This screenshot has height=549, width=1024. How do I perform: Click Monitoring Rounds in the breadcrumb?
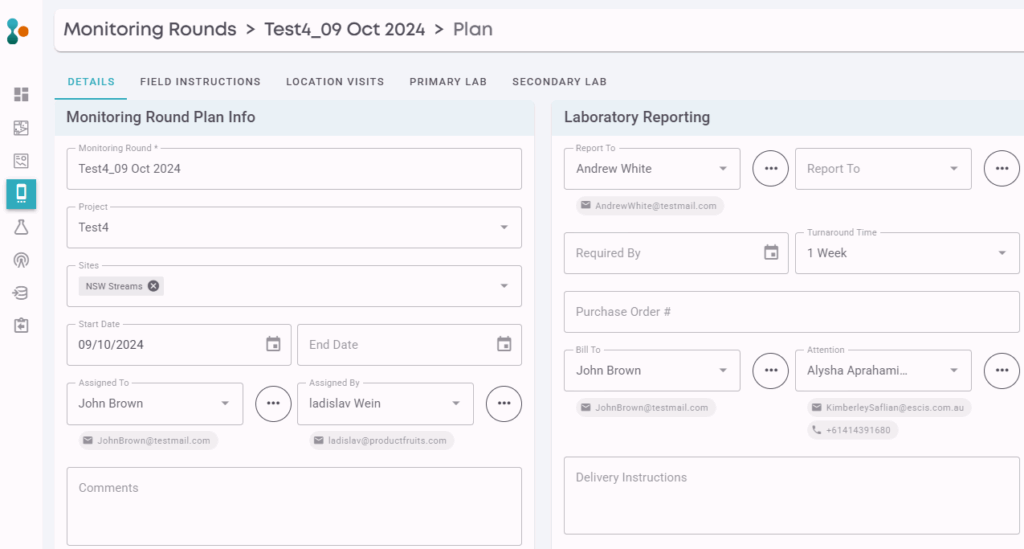pos(150,29)
